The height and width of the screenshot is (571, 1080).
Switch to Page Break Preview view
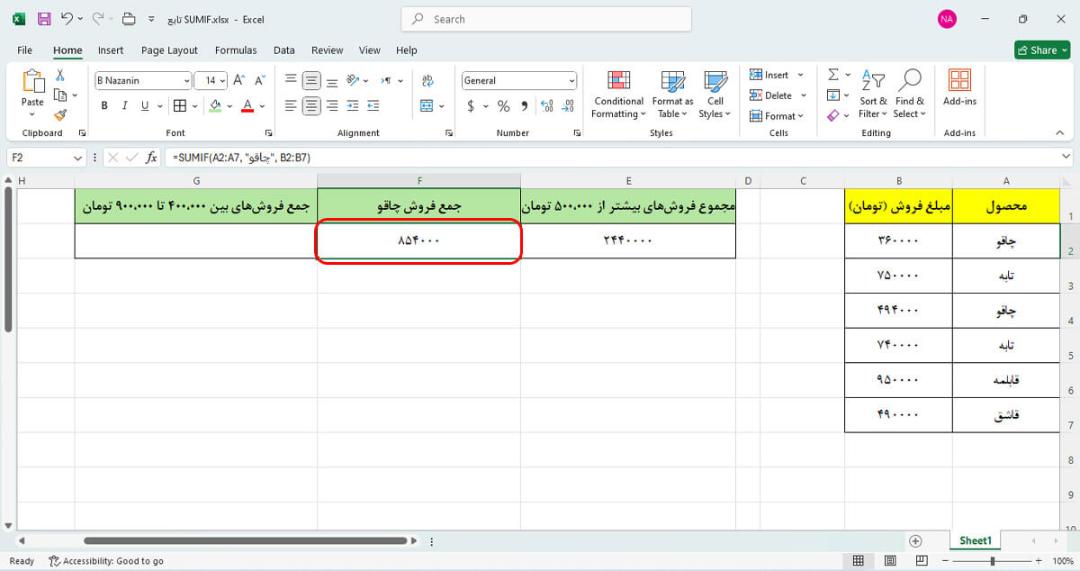click(922, 561)
